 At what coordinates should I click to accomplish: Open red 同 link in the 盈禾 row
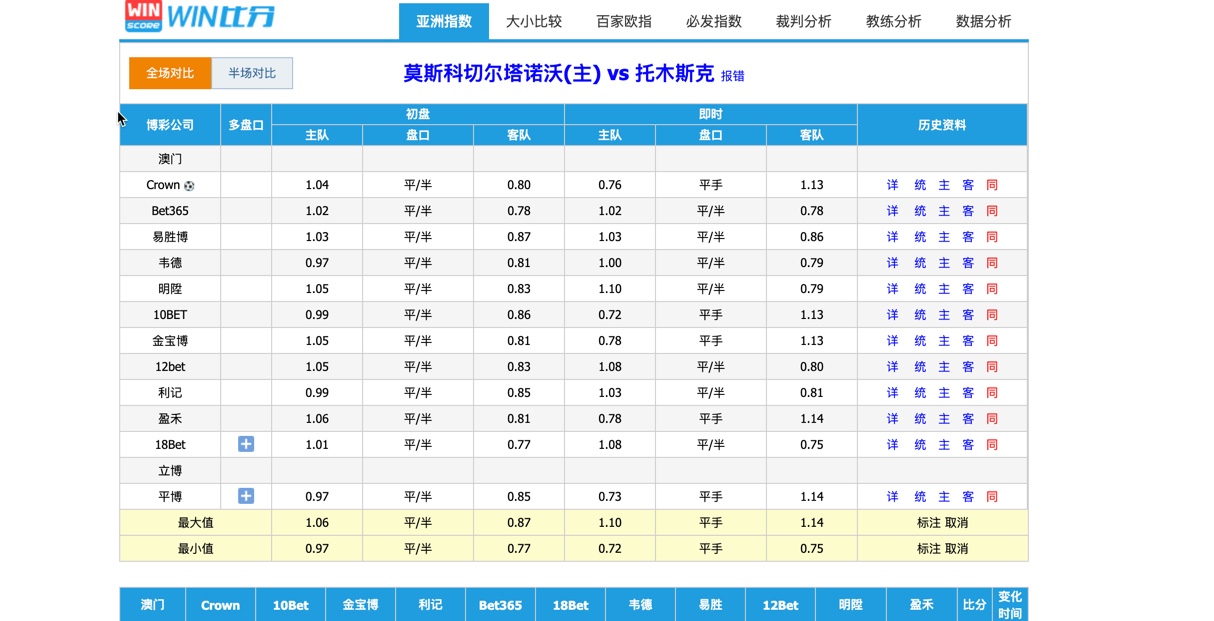[x=992, y=419]
